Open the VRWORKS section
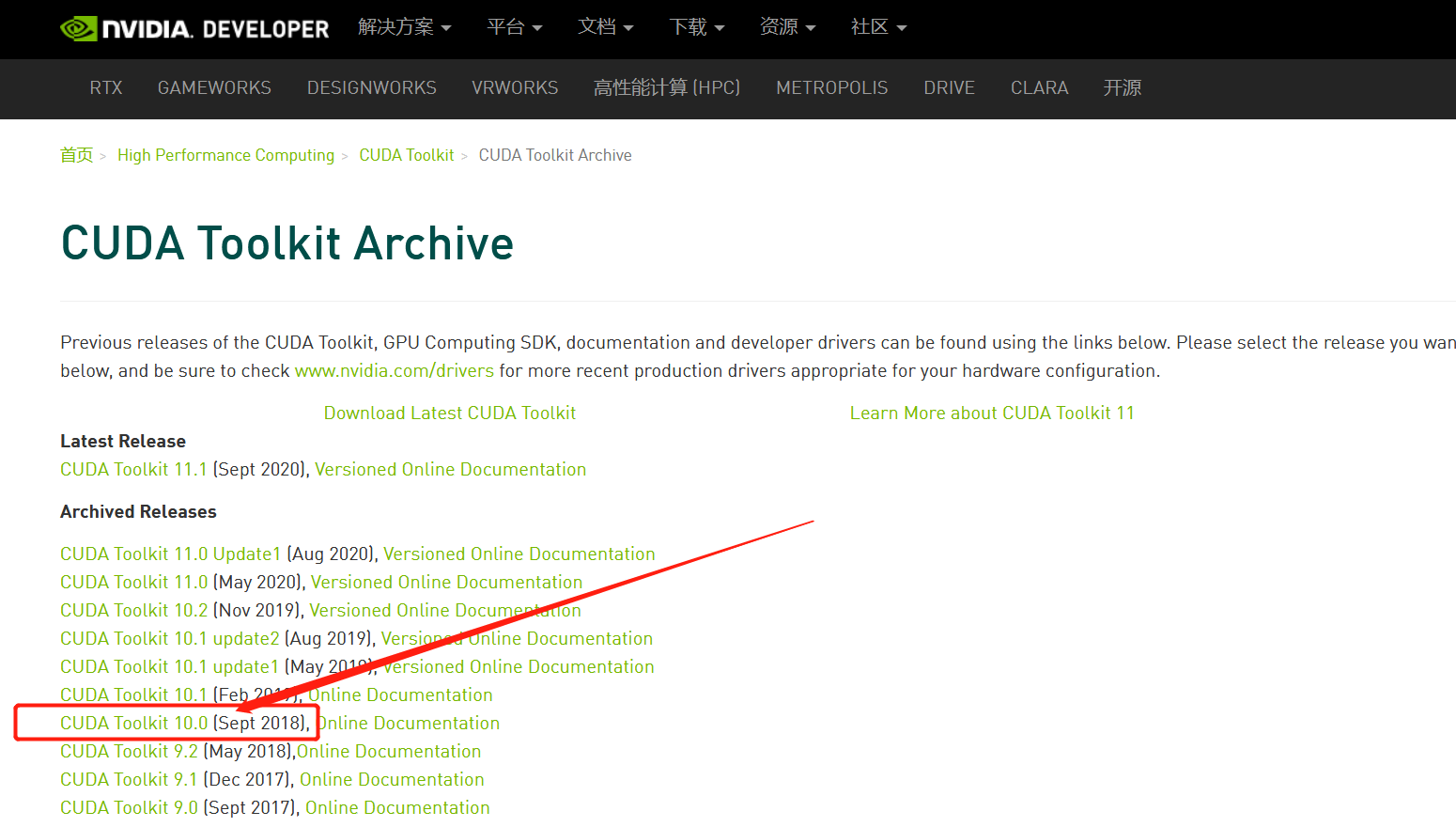The image size is (1456, 827). [x=515, y=87]
